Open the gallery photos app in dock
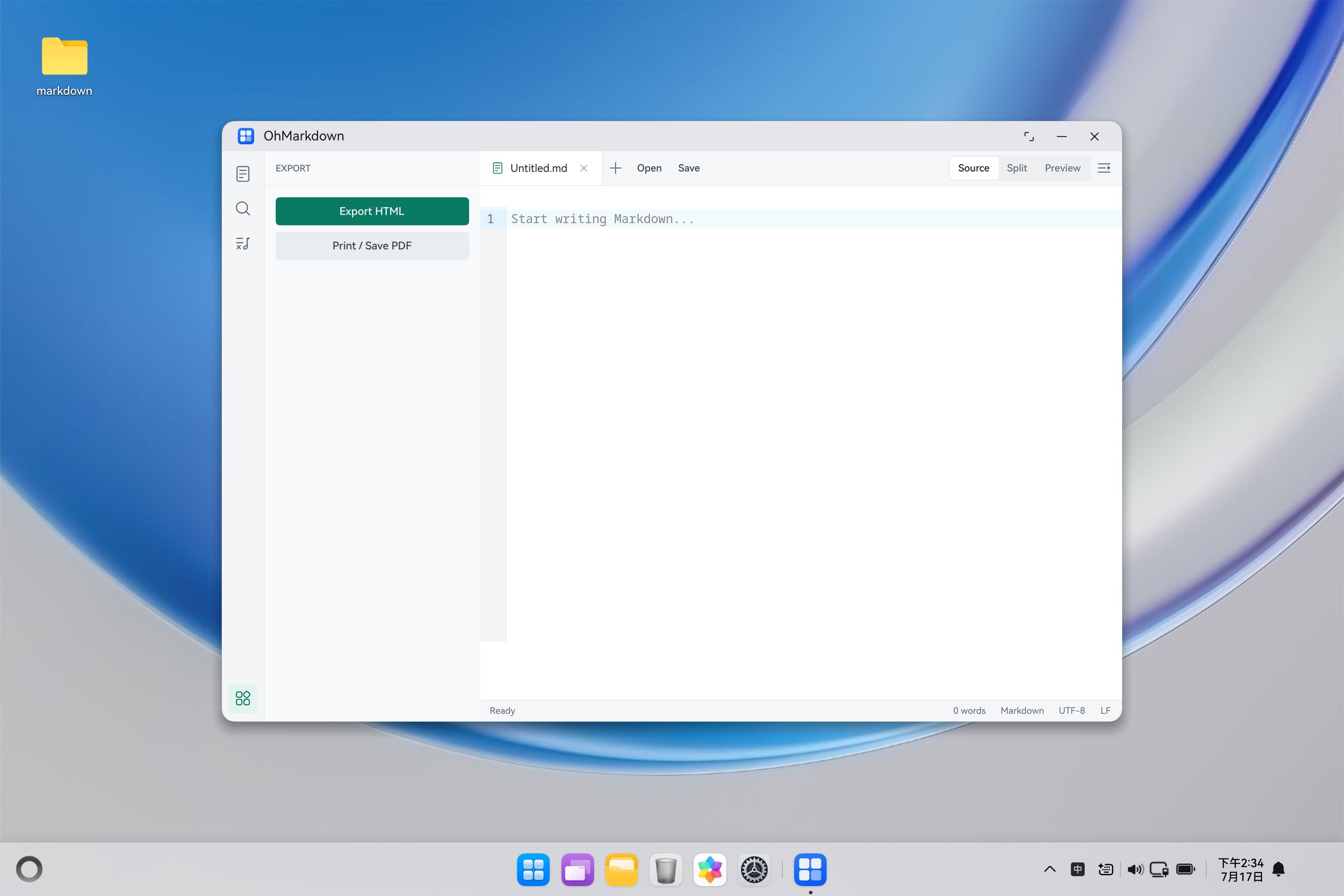 (710, 869)
